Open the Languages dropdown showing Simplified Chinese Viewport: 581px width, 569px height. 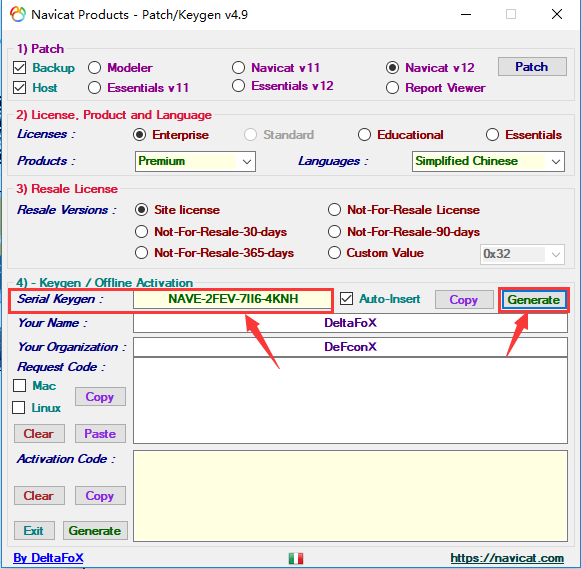(x=488, y=161)
